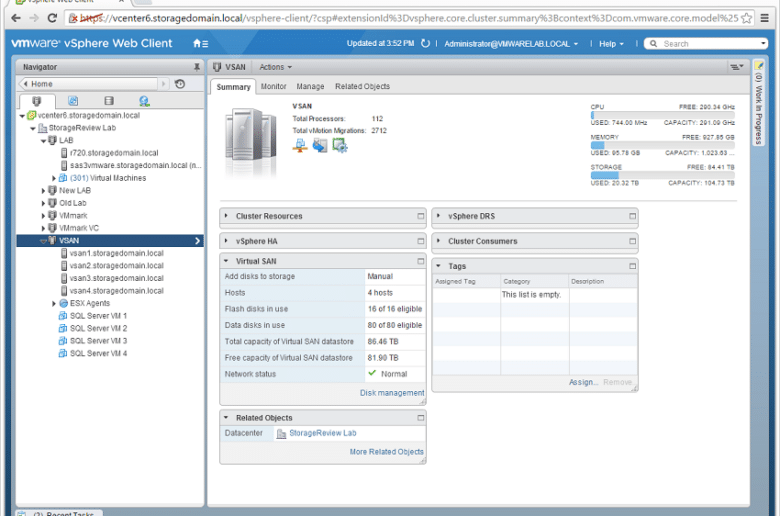Maximize the vSphere HA portlet

click(x=421, y=241)
